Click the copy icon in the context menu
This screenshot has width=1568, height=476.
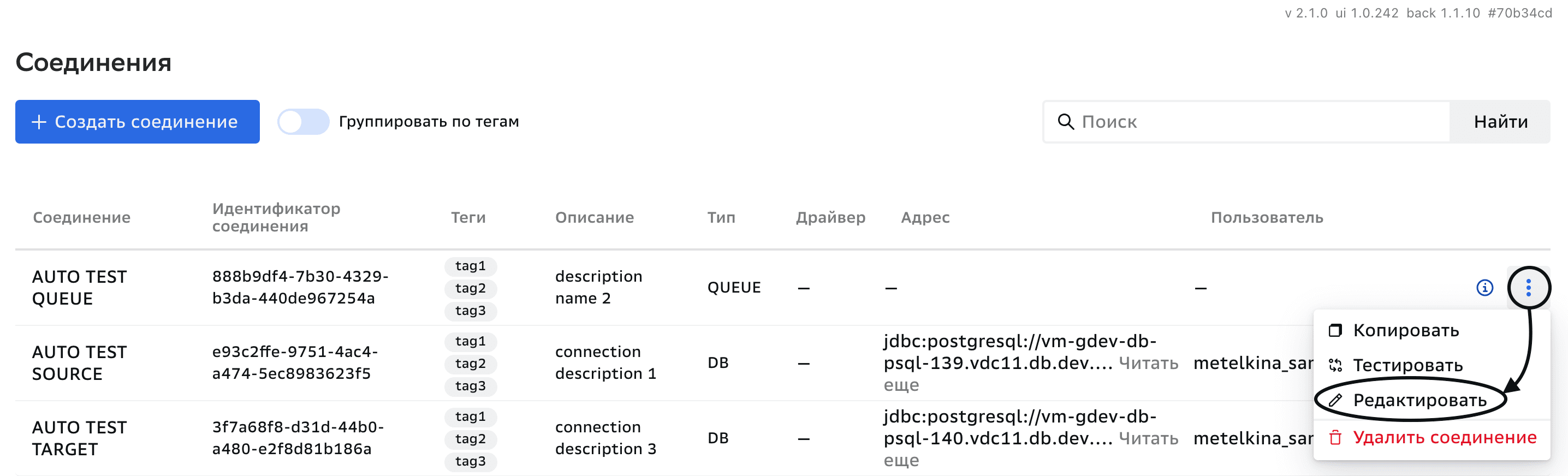pos(1335,330)
